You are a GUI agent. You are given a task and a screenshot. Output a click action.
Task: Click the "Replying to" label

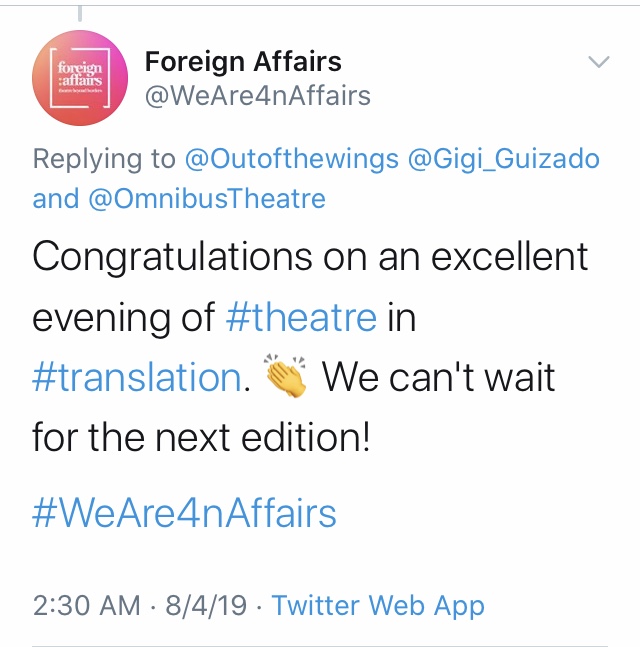click(x=104, y=160)
